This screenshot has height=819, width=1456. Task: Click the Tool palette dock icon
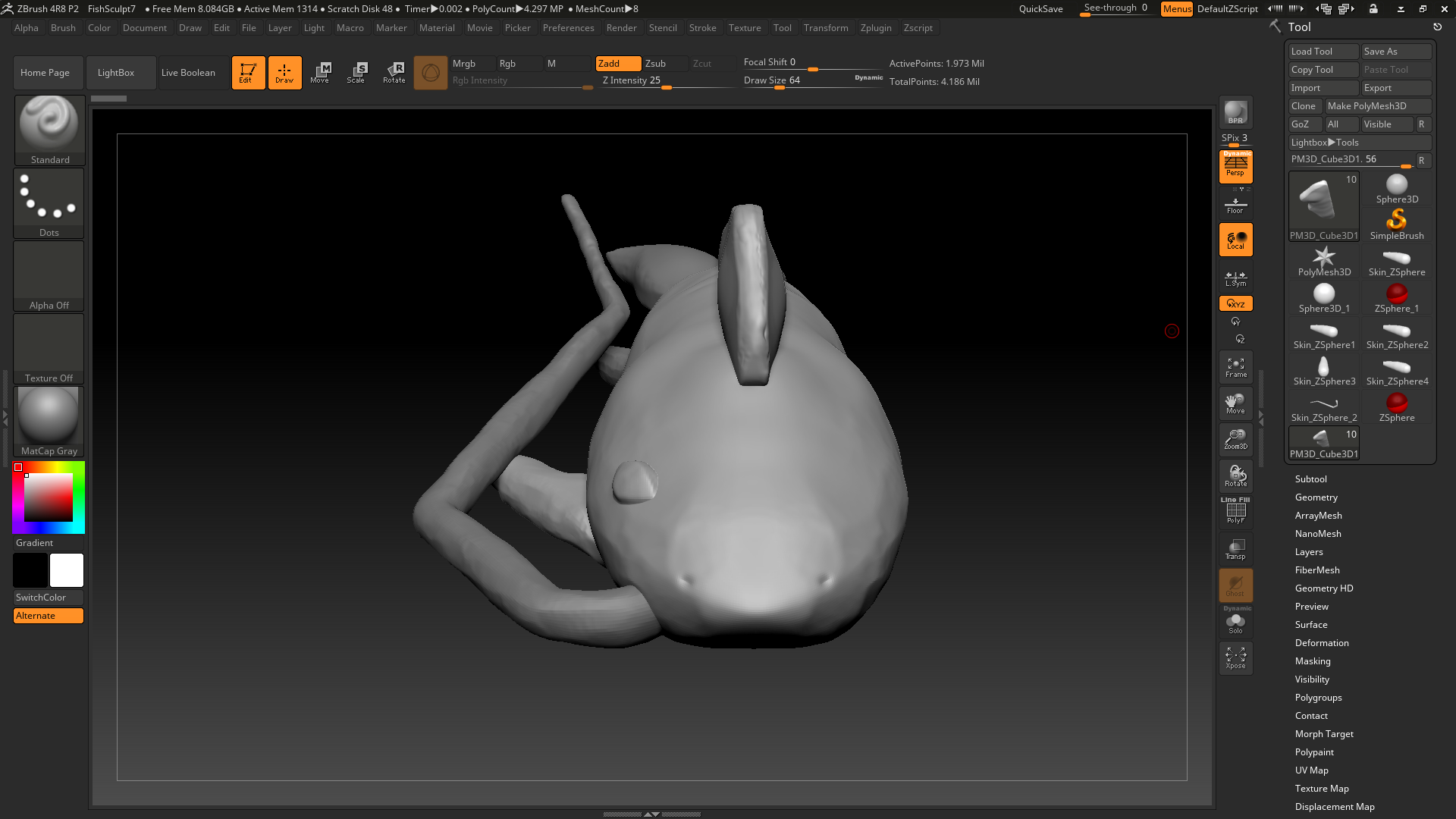click(1437, 27)
